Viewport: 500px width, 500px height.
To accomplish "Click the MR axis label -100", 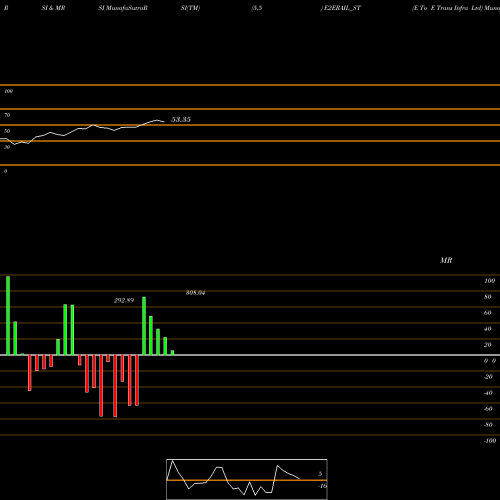I will (490, 441).
